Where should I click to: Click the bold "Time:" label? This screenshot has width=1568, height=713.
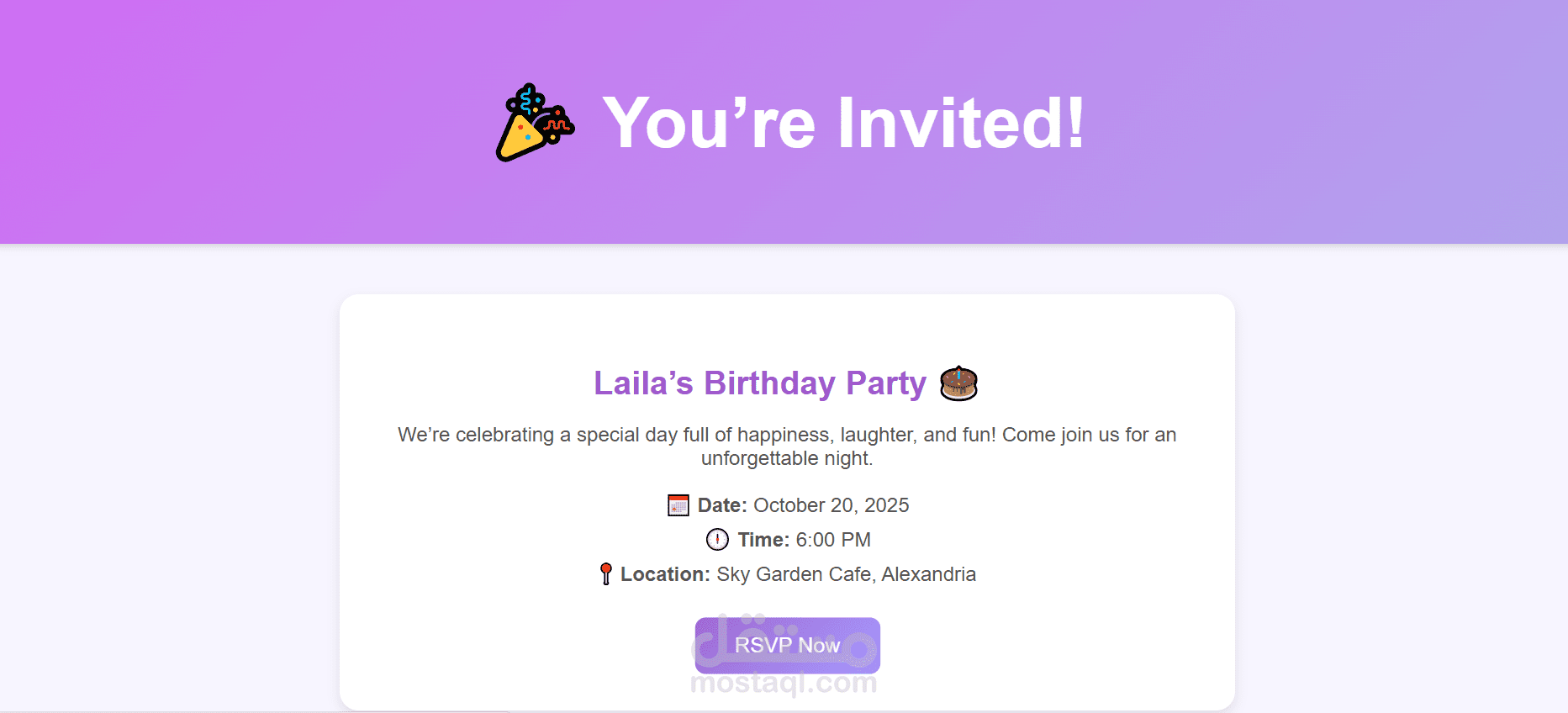(x=763, y=540)
